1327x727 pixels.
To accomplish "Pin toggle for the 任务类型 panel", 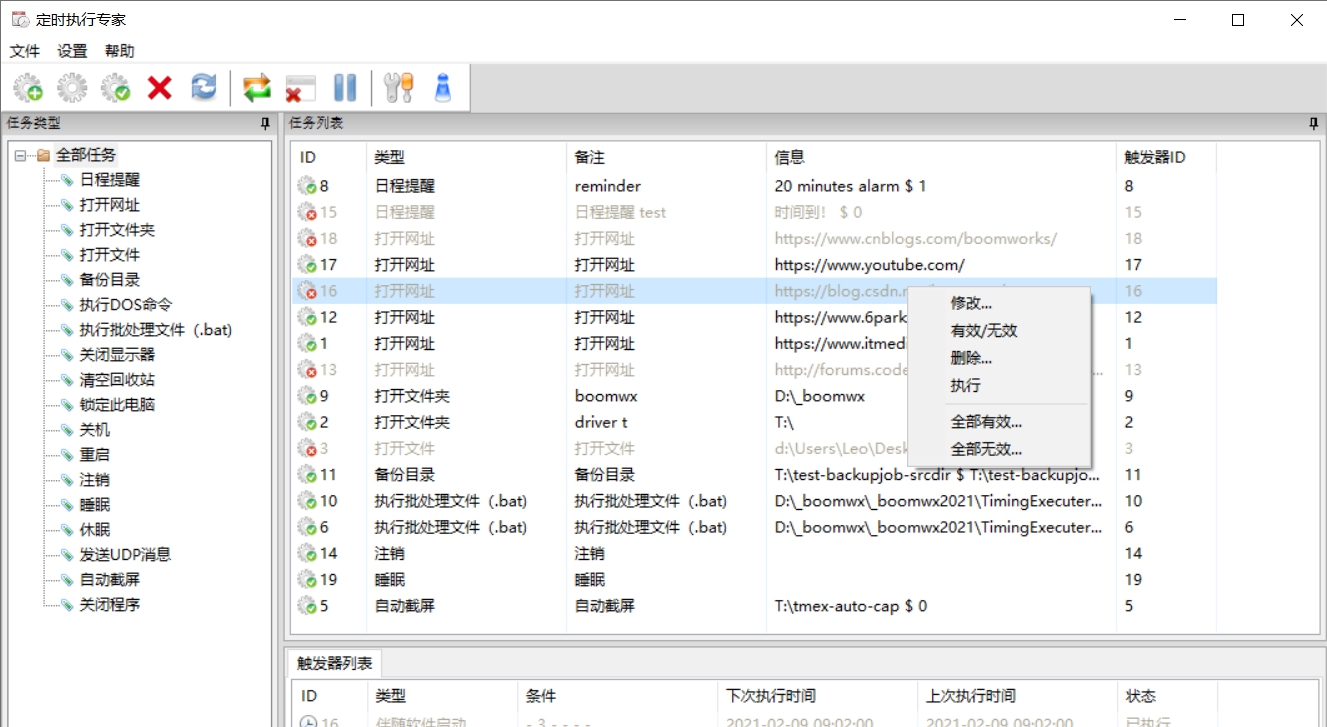I will pyautogui.click(x=265, y=123).
